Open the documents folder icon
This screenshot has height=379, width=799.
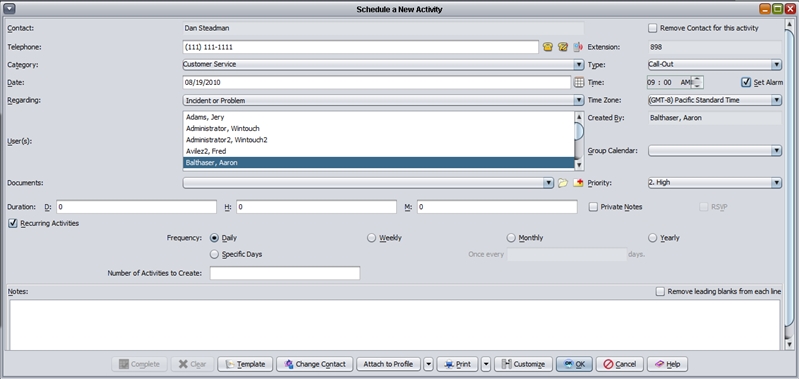click(x=563, y=182)
